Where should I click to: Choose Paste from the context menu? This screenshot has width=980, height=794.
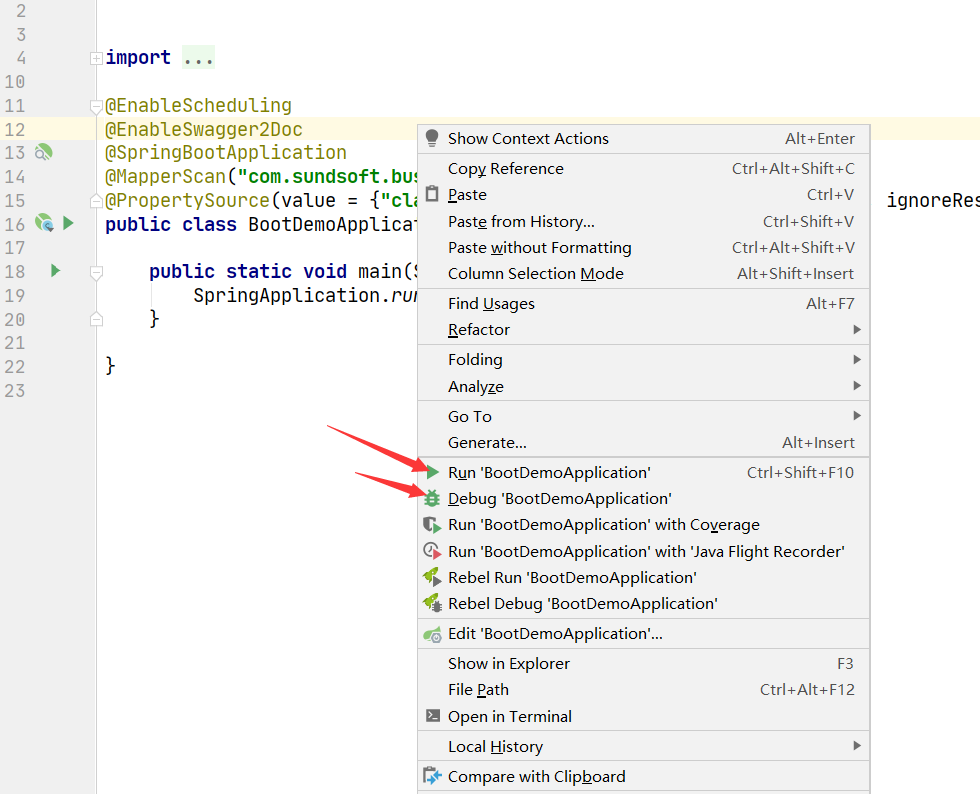(x=644, y=195)
